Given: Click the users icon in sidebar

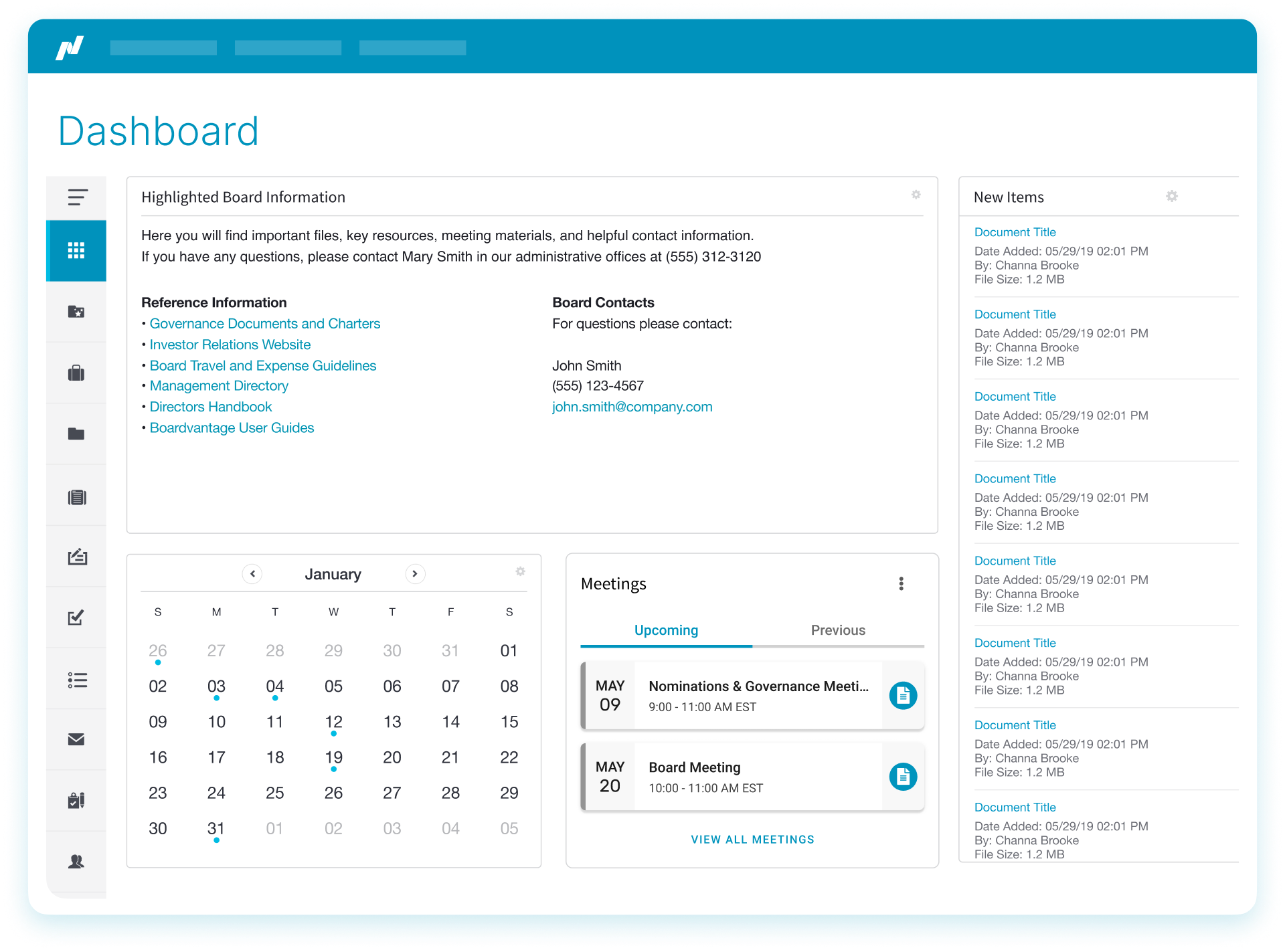Looking at the screenshot, I should 76,862.
